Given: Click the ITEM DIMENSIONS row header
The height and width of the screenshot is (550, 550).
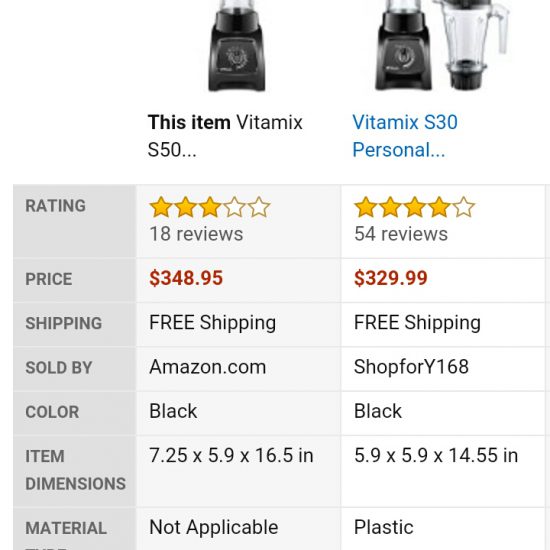Looking at the screenshot, I should pos(75,470).
